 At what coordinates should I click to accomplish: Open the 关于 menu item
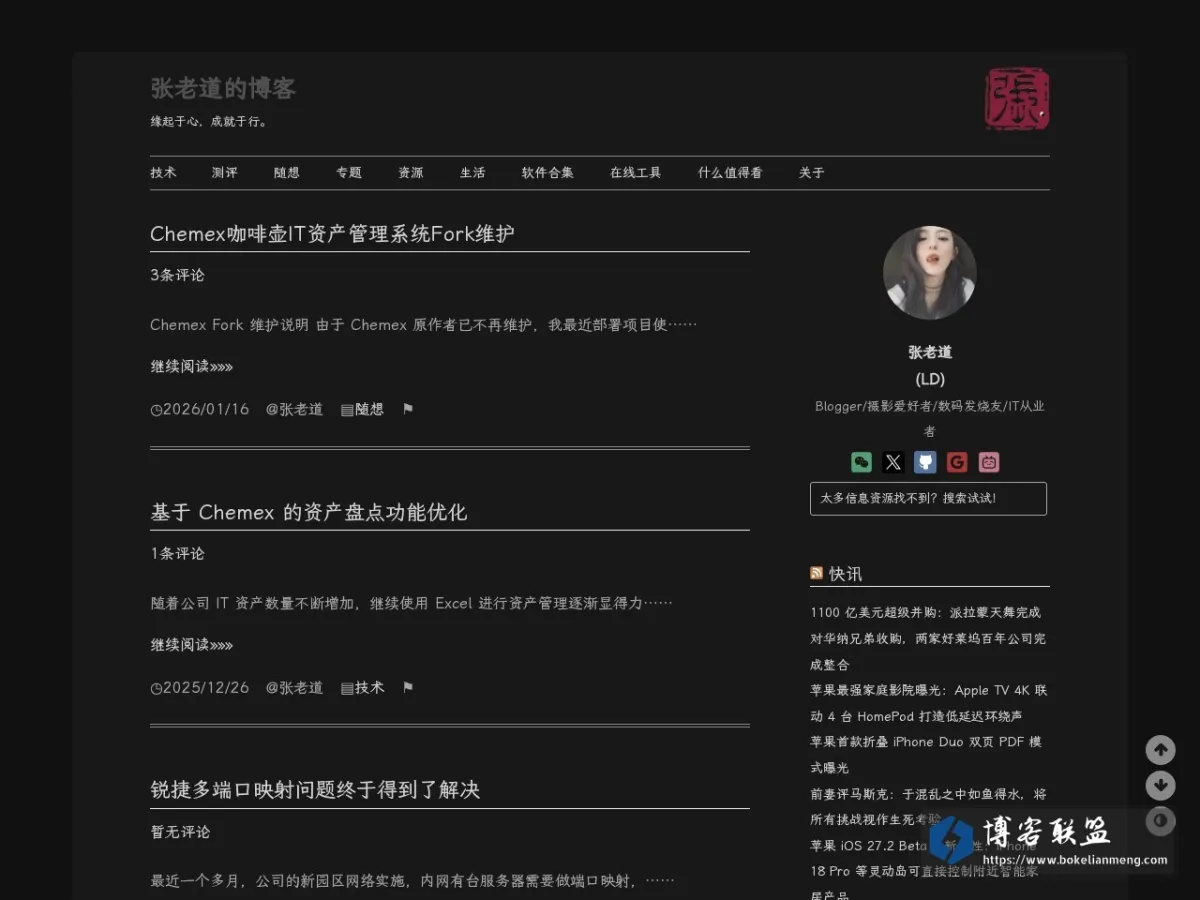tap(812, 173)
